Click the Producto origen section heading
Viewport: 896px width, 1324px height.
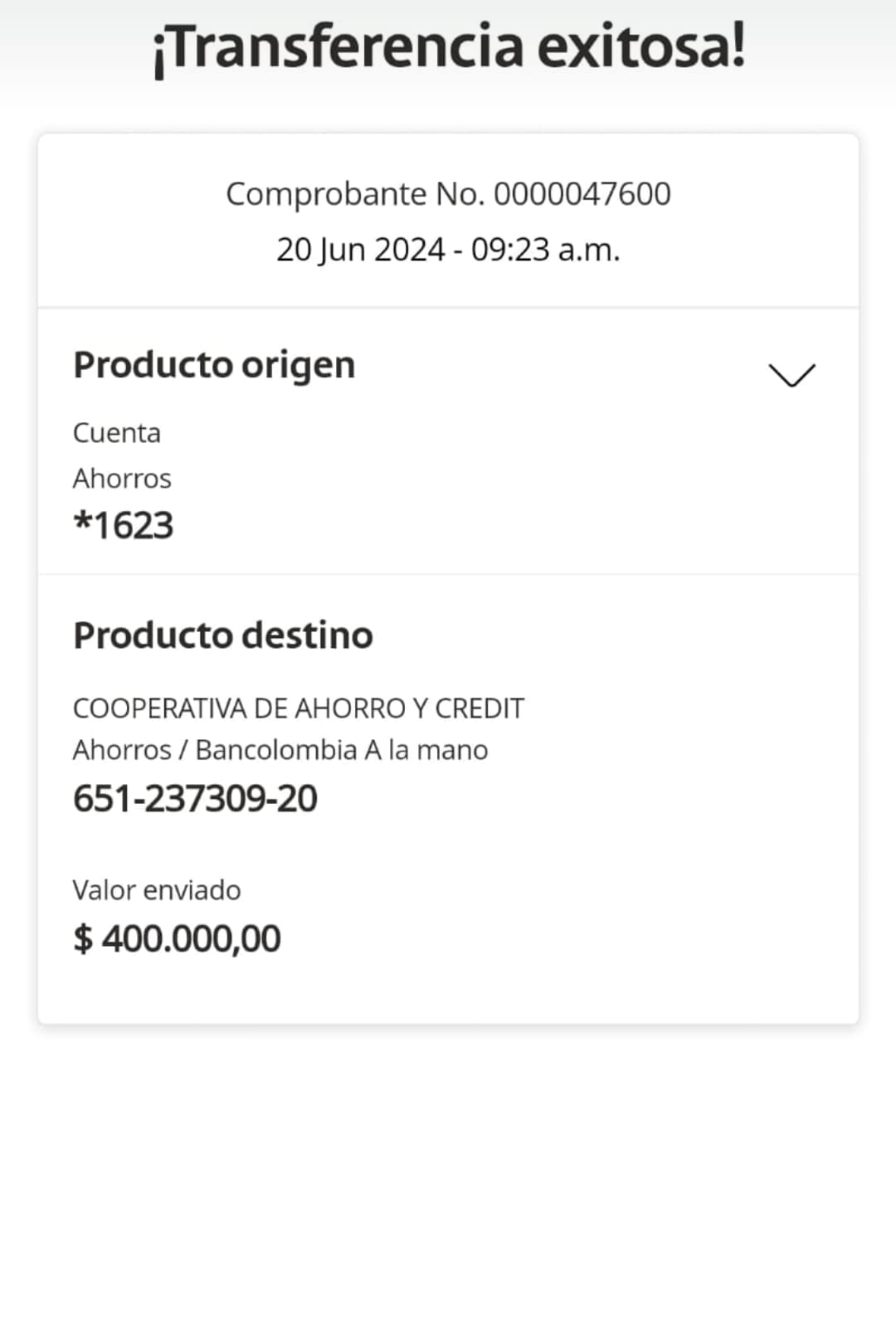pyautogui.click(x=214, y=365)
